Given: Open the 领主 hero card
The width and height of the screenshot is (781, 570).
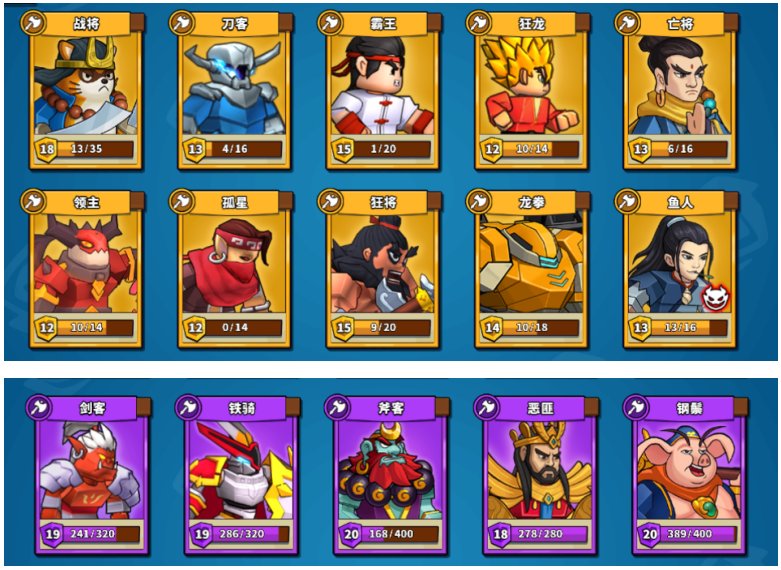Looking at the screenshot, I should (x=86, y=270).
